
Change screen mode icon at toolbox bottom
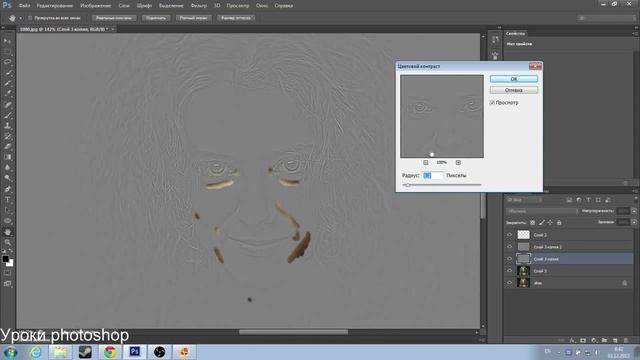[x=7, y=283]
